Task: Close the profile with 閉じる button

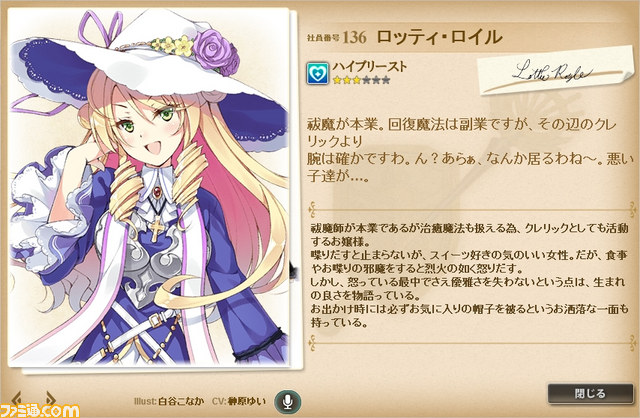Action: pos(590,394)
